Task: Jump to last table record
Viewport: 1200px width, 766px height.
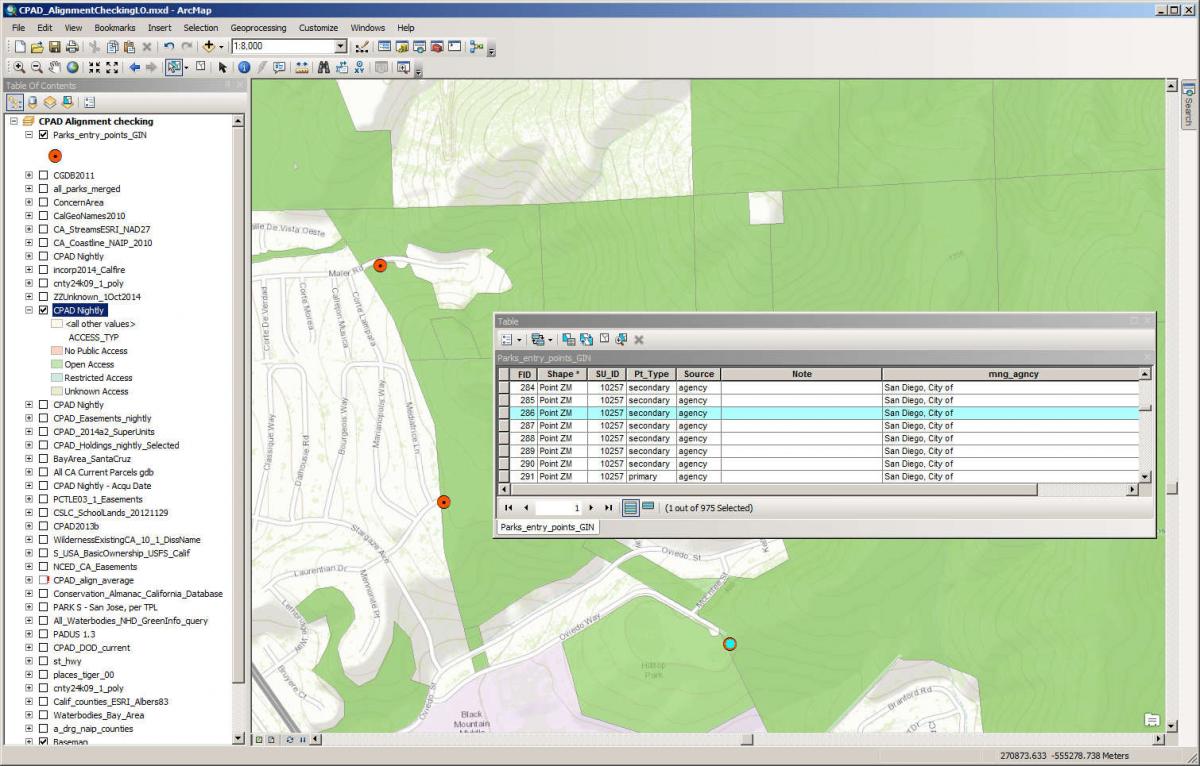Action: click(608, 508)
